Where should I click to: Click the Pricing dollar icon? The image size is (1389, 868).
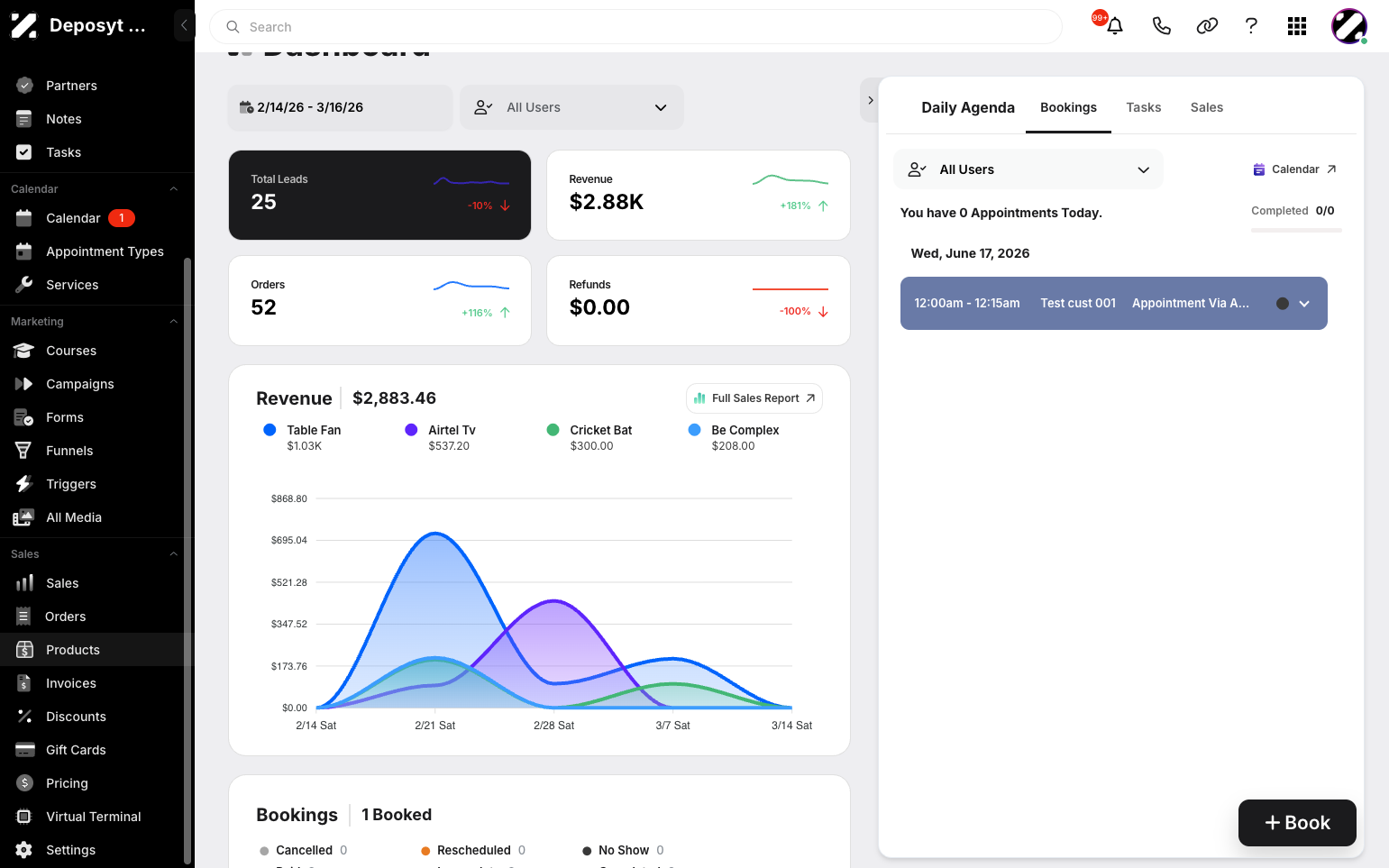pos(24,783)
